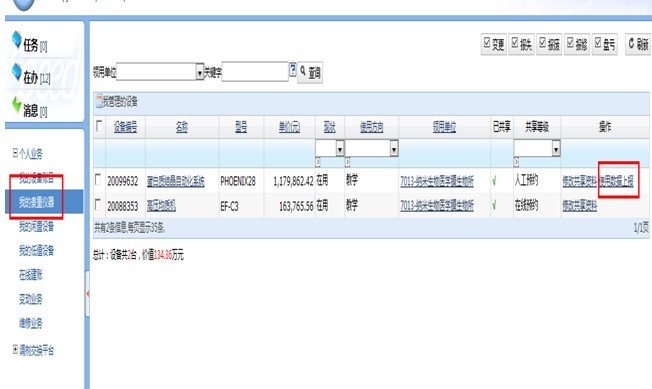Viewport: 652px width, 389px height.
Task: Sort by the 名称 column header
Action: (x=182, y=127)
